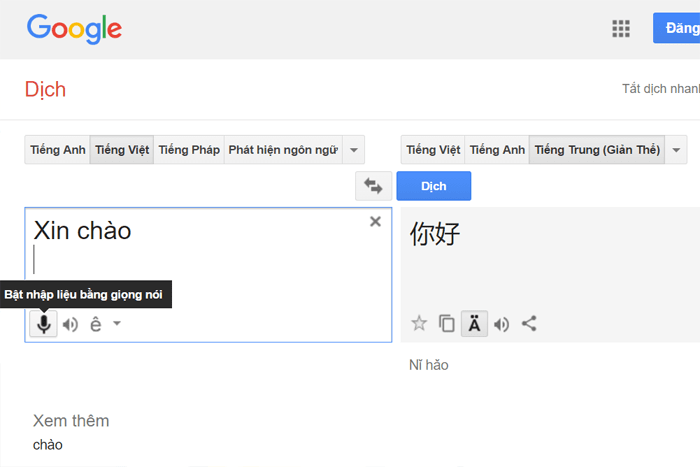Click the microphone voice input icon

43,323
